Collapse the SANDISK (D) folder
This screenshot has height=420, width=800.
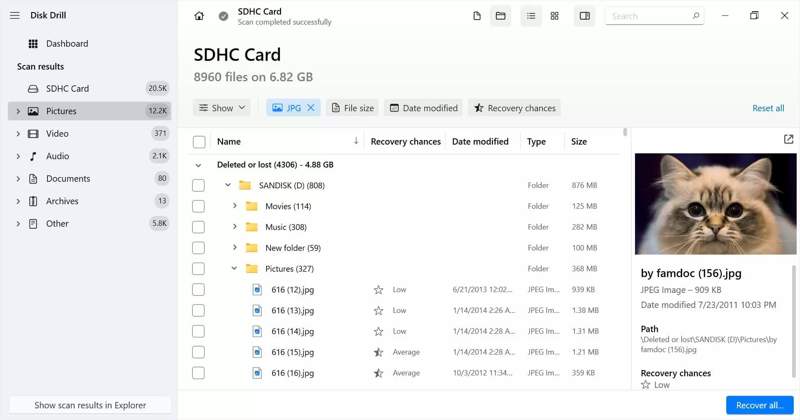[x=228, y=185]
